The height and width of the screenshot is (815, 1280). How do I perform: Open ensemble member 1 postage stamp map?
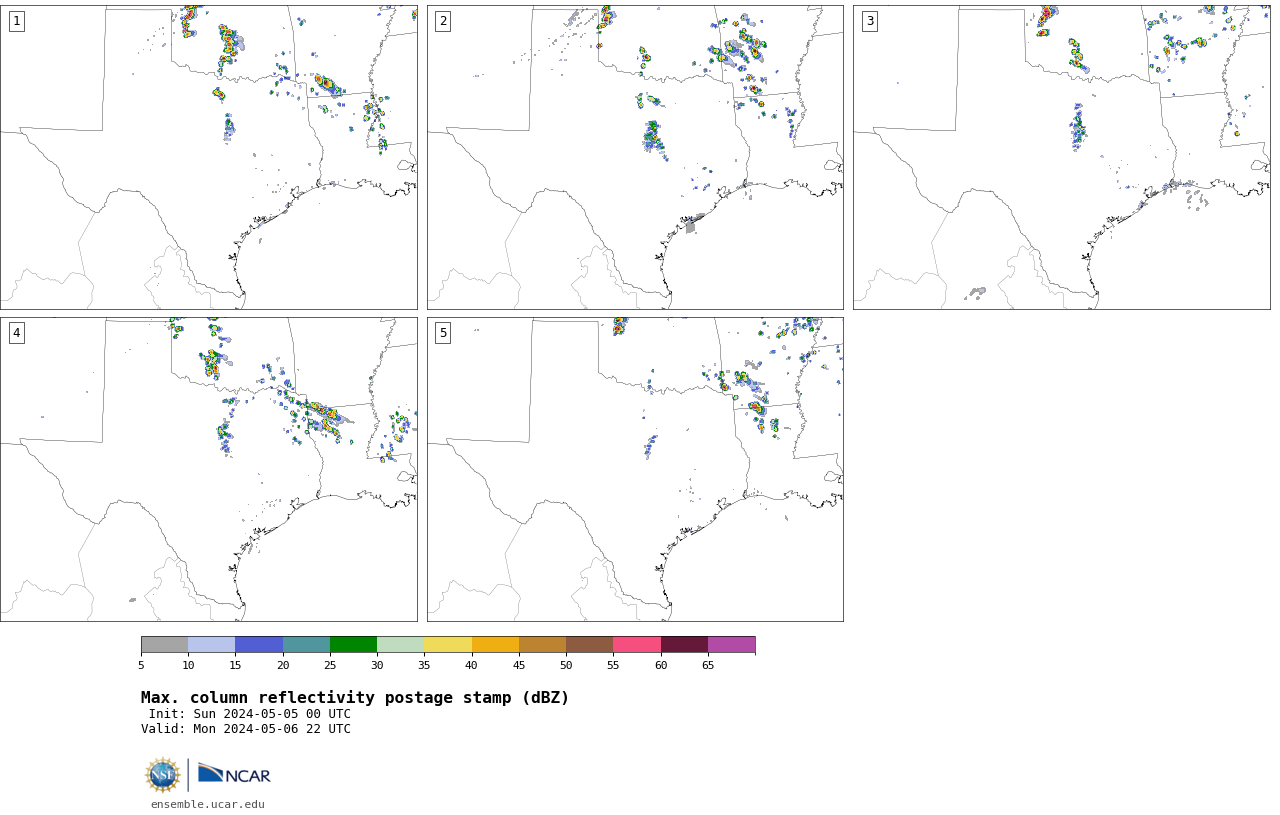[x=208, y=157]
